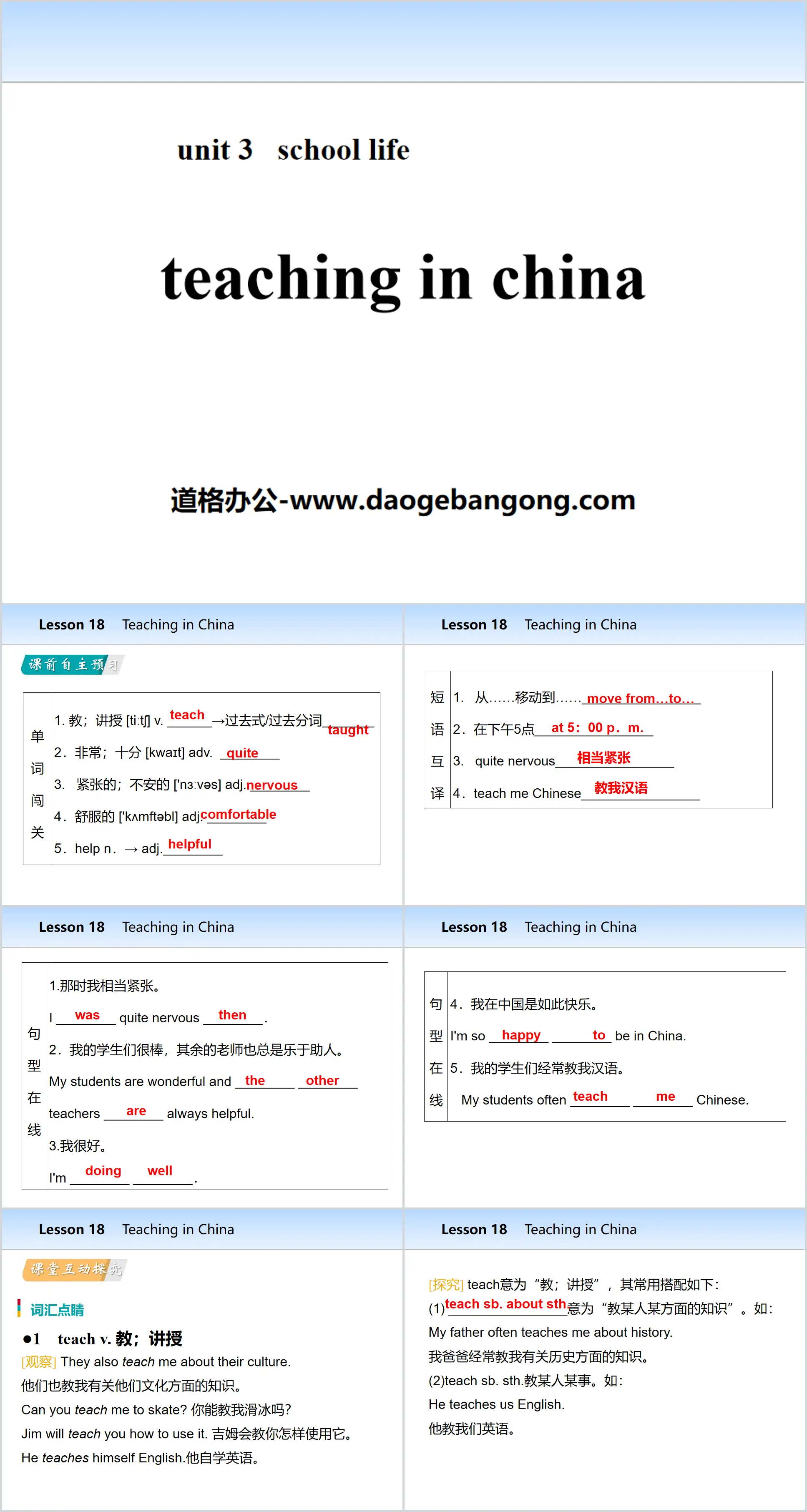This screenshot has height=1512, width=807.
Task: Click the red answer 'happy'
Action: point(521,1035)
